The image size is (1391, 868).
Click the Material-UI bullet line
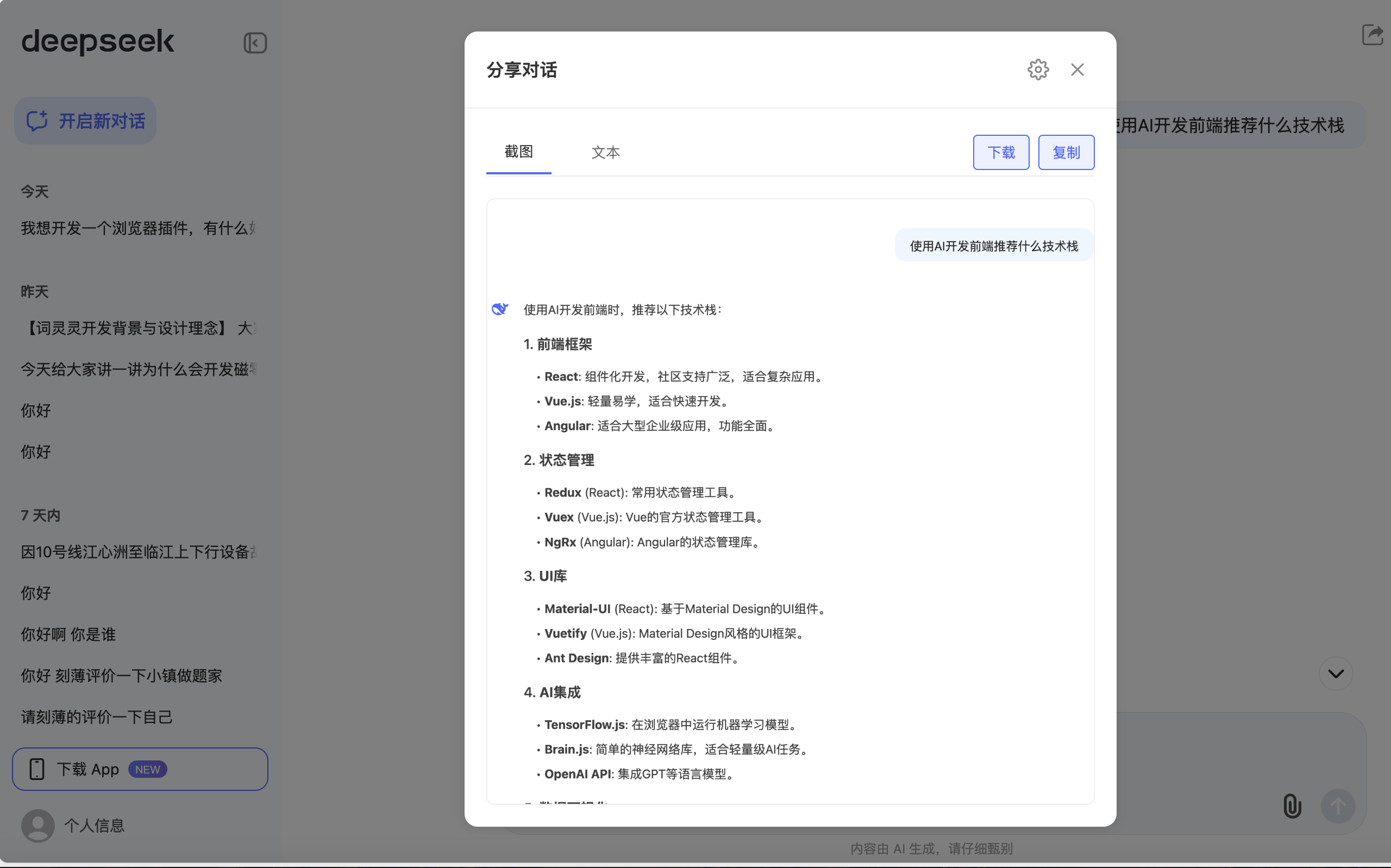tap(684, 609)
